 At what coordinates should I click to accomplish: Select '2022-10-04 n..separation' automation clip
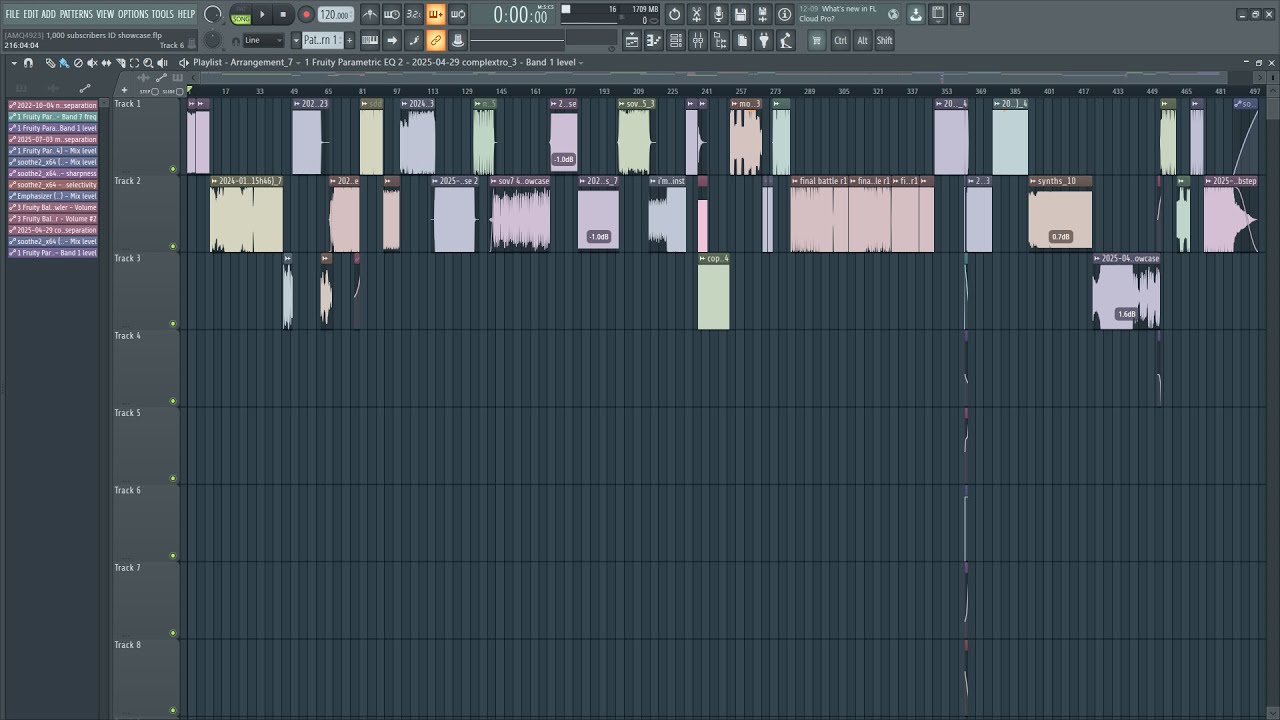point(53,105)
